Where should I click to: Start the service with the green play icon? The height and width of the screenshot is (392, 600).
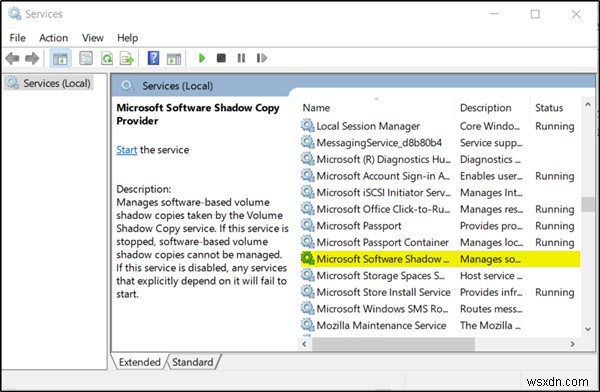click(x=202, y=58)
